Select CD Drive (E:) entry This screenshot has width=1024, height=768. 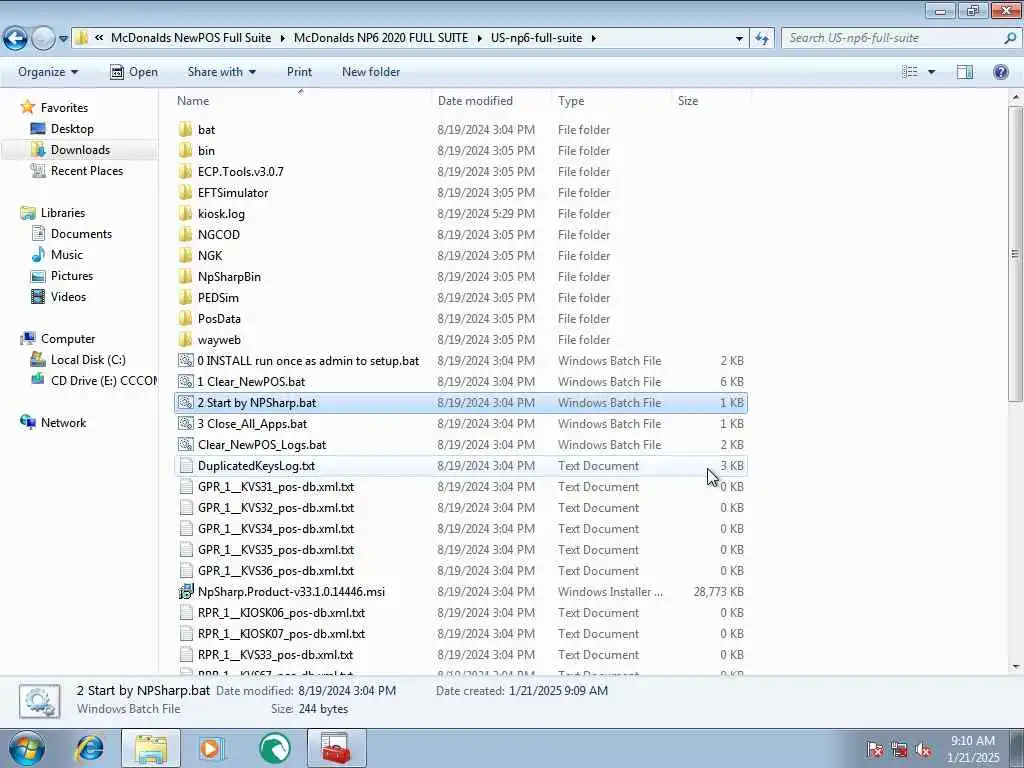point(93,381)
